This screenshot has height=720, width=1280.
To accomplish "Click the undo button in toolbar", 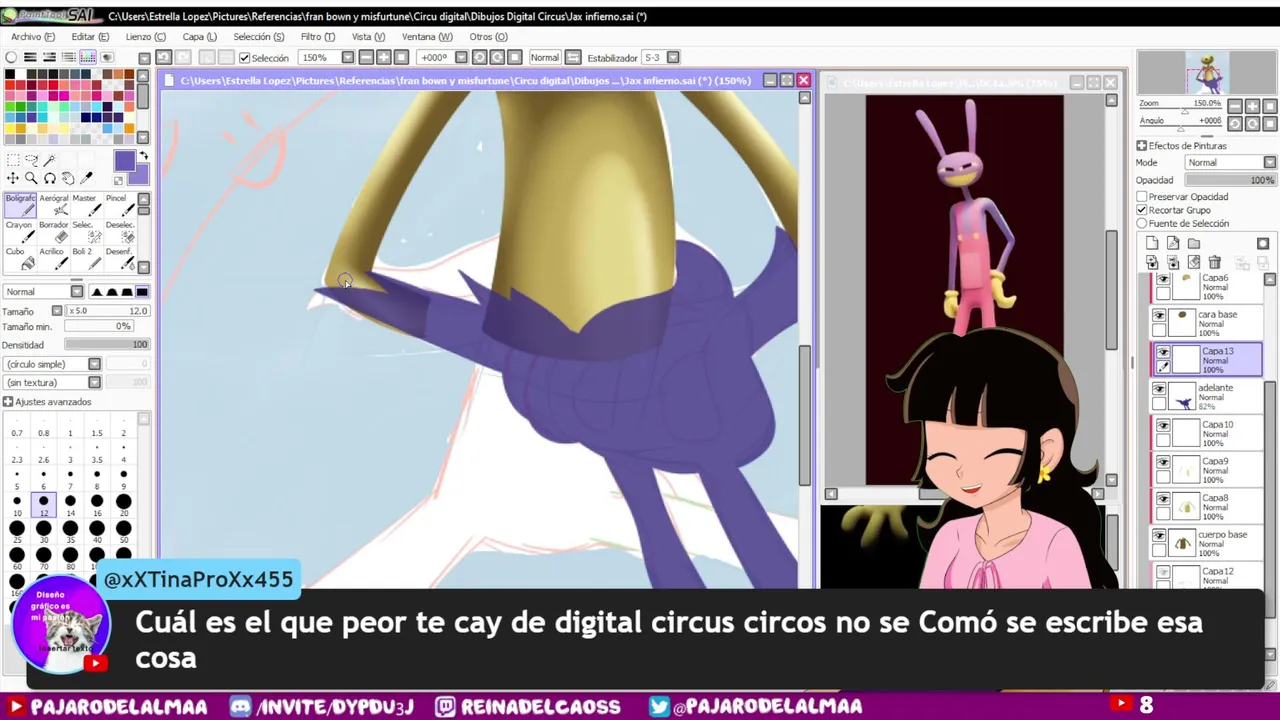I will pos(164,58).
